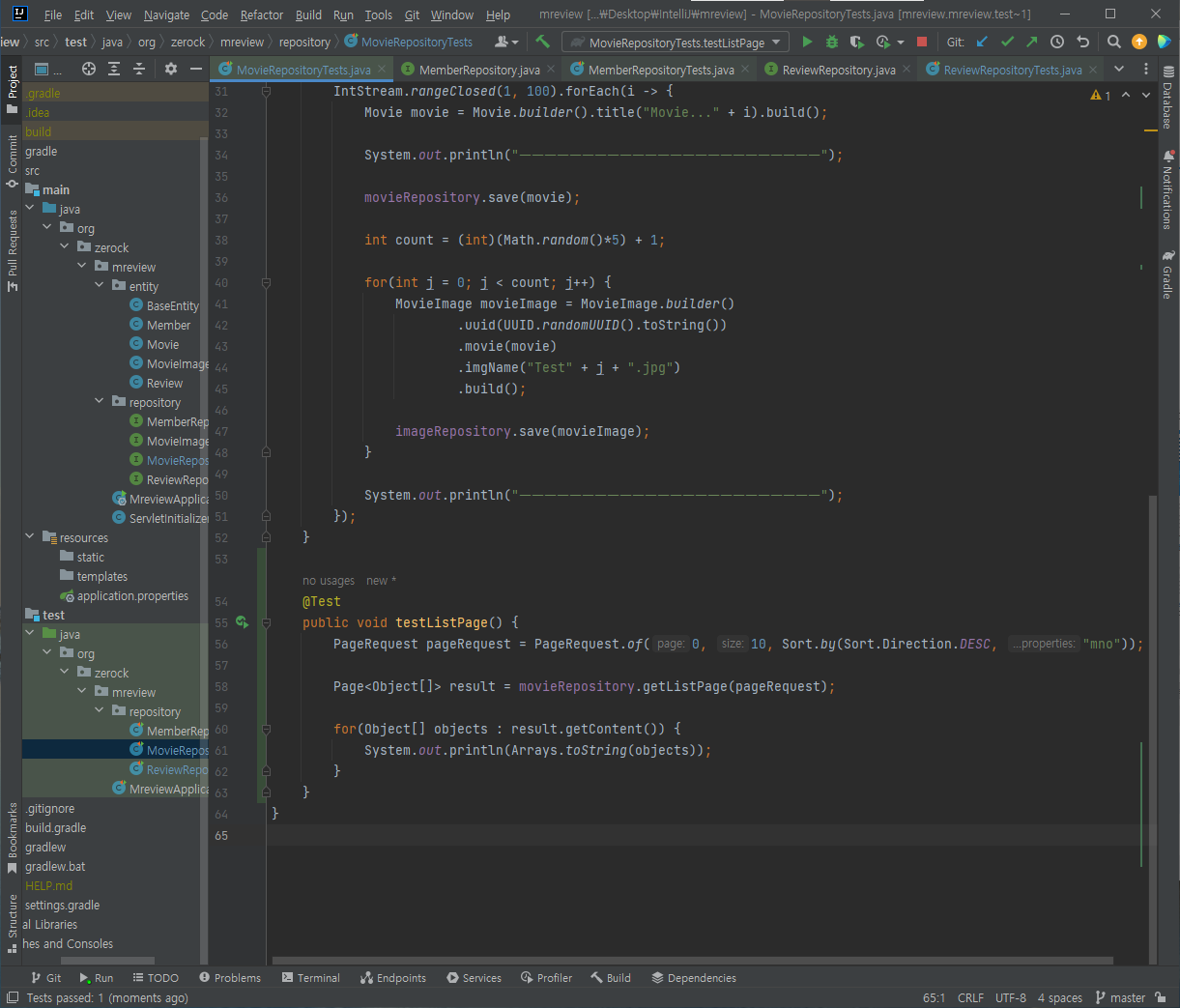
Task: Select opened file using the crosshair icon
Action: (x=89, y=69)
